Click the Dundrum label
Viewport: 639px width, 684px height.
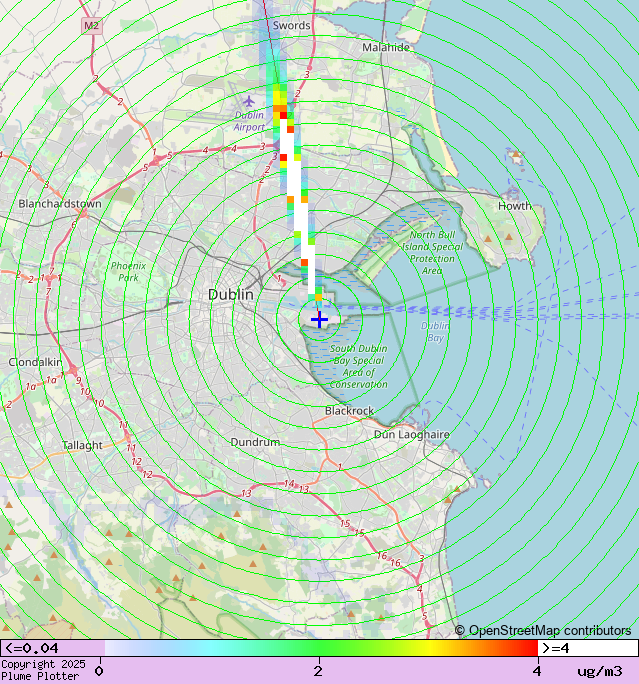click(x=255, y=442)
